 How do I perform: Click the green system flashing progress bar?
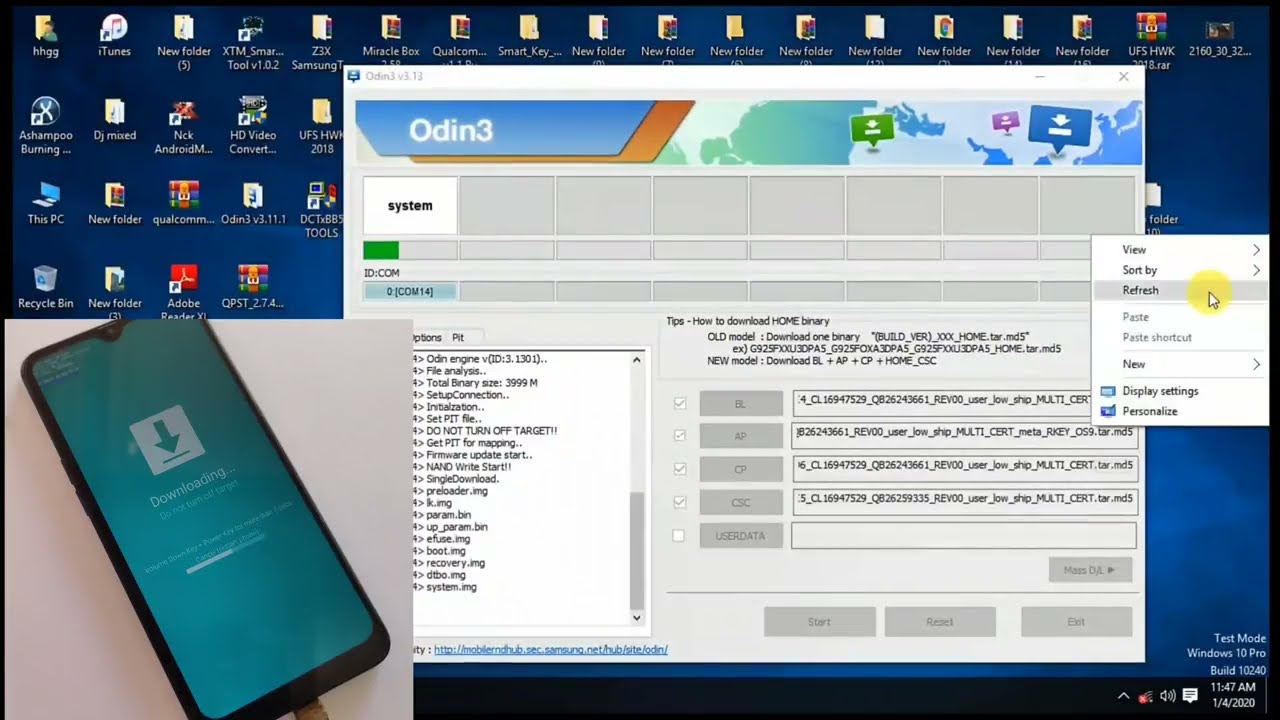410,250
